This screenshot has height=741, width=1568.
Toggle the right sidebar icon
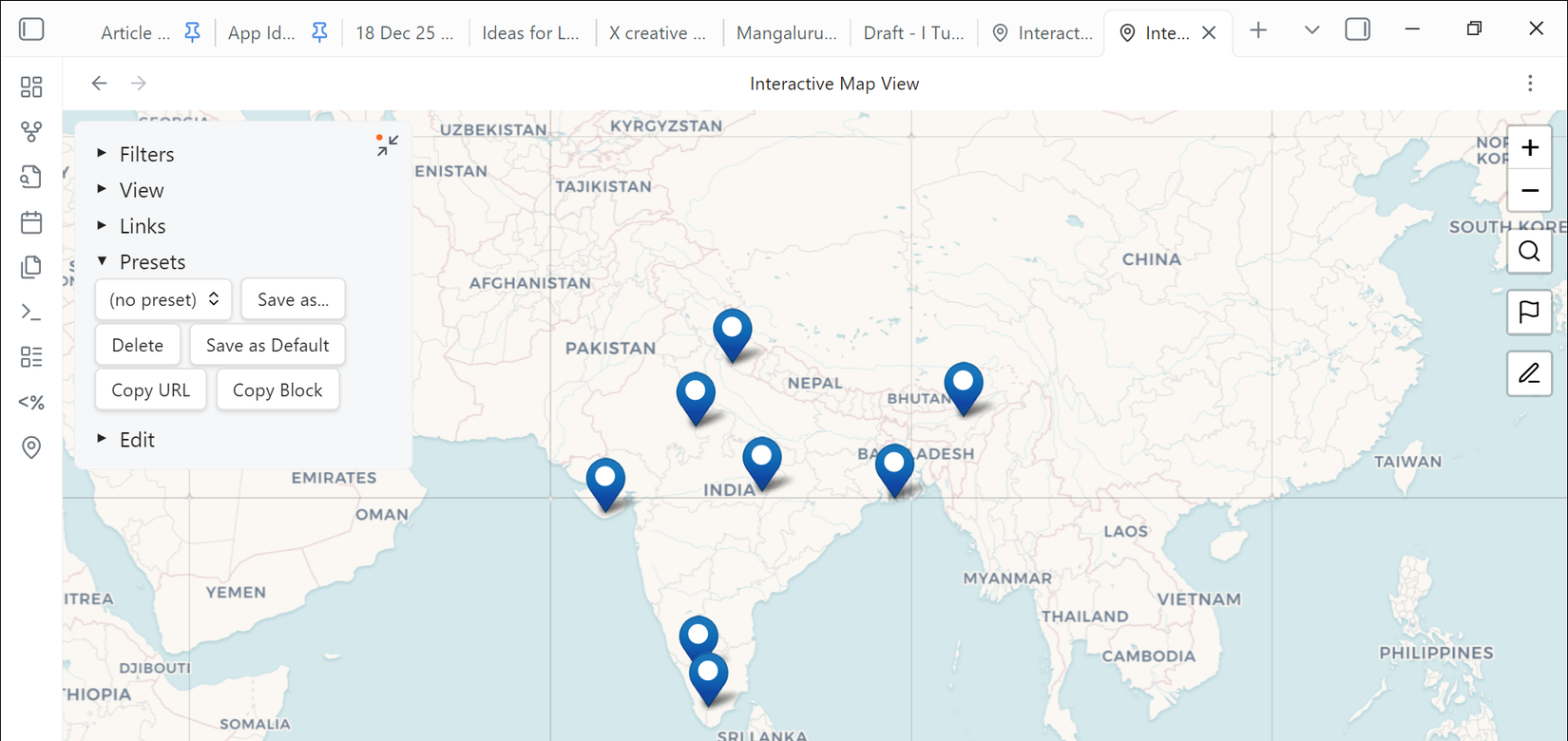(1358, 29)
